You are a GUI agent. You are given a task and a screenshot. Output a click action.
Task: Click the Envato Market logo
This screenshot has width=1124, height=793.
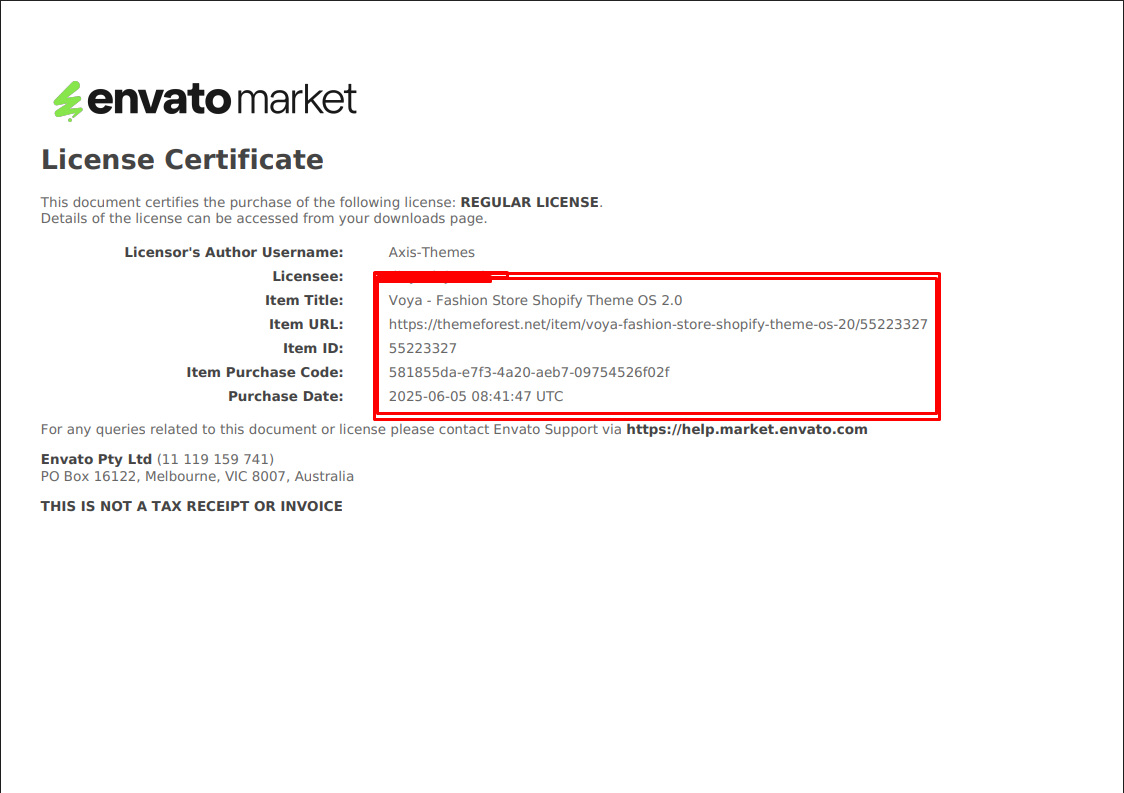tap(204, 100)
